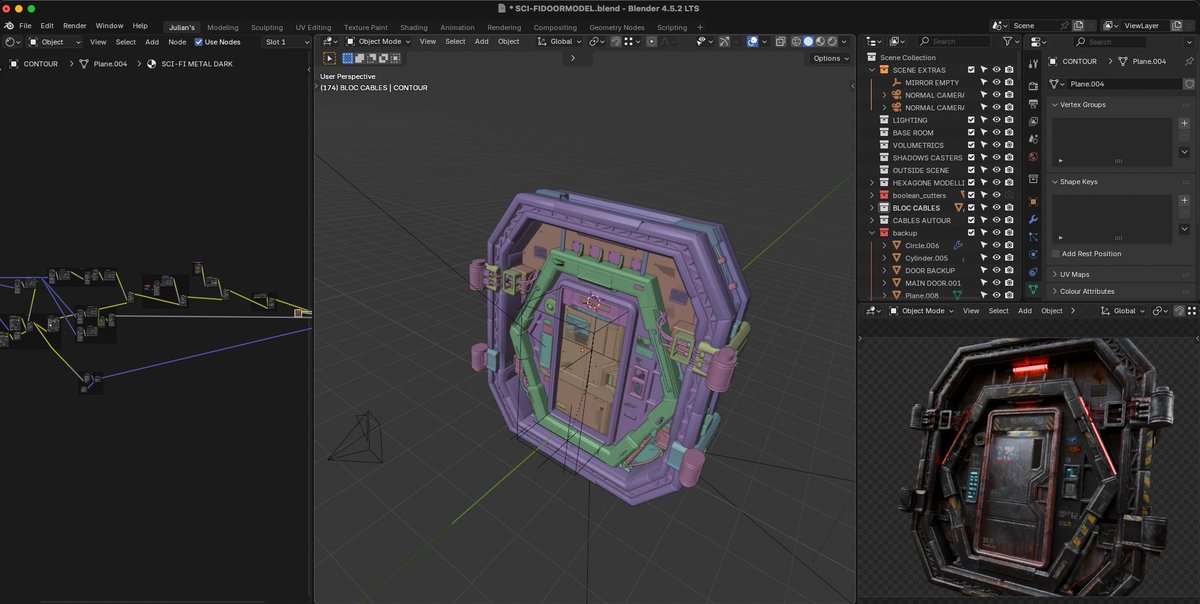1200x604 pixels.
Task: Open the Scene properties tab icon
Action: pos(1033,139)
